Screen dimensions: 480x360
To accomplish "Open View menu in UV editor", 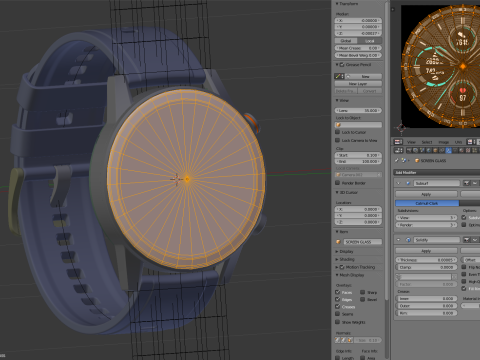I will [x=411, y=142].
